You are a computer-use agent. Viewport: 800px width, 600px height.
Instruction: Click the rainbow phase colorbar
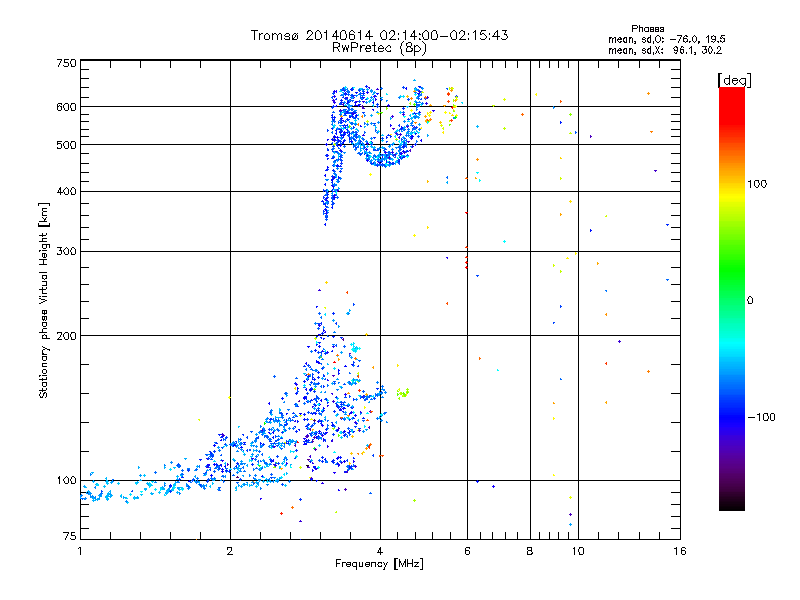(732, 299)
